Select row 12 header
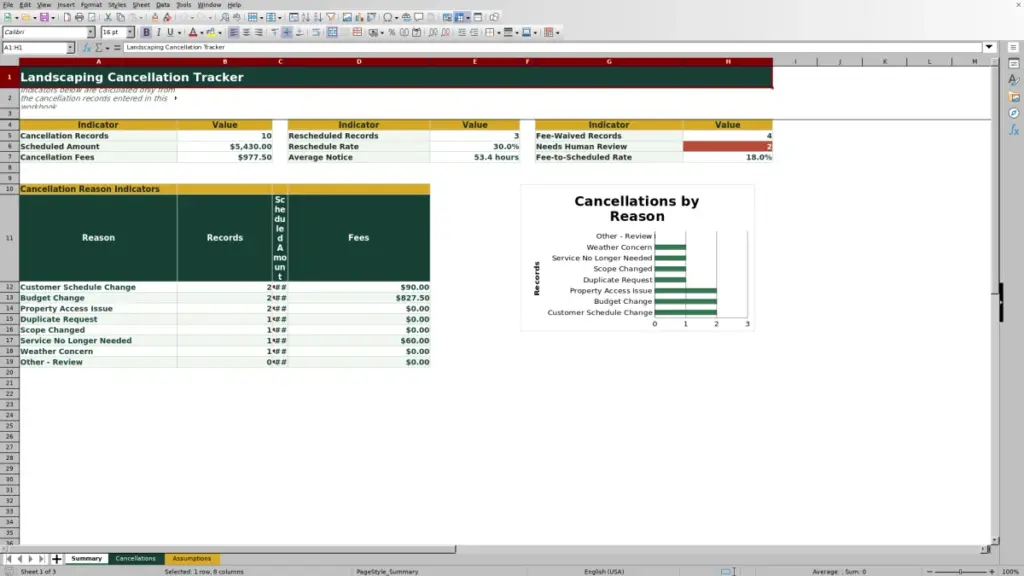This screenshot has width=1024, height=576. 9,287
